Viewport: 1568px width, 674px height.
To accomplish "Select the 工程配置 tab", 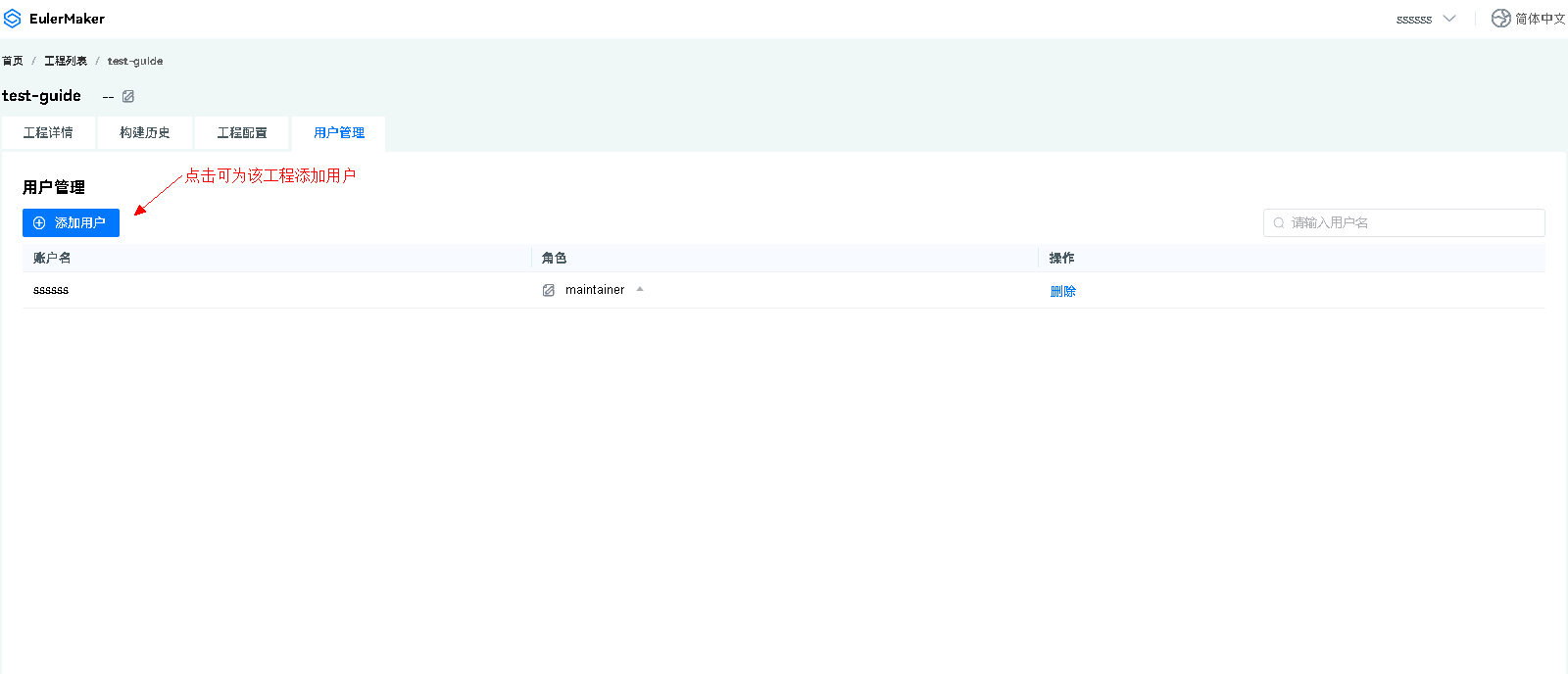I will [x=242, y=133].
